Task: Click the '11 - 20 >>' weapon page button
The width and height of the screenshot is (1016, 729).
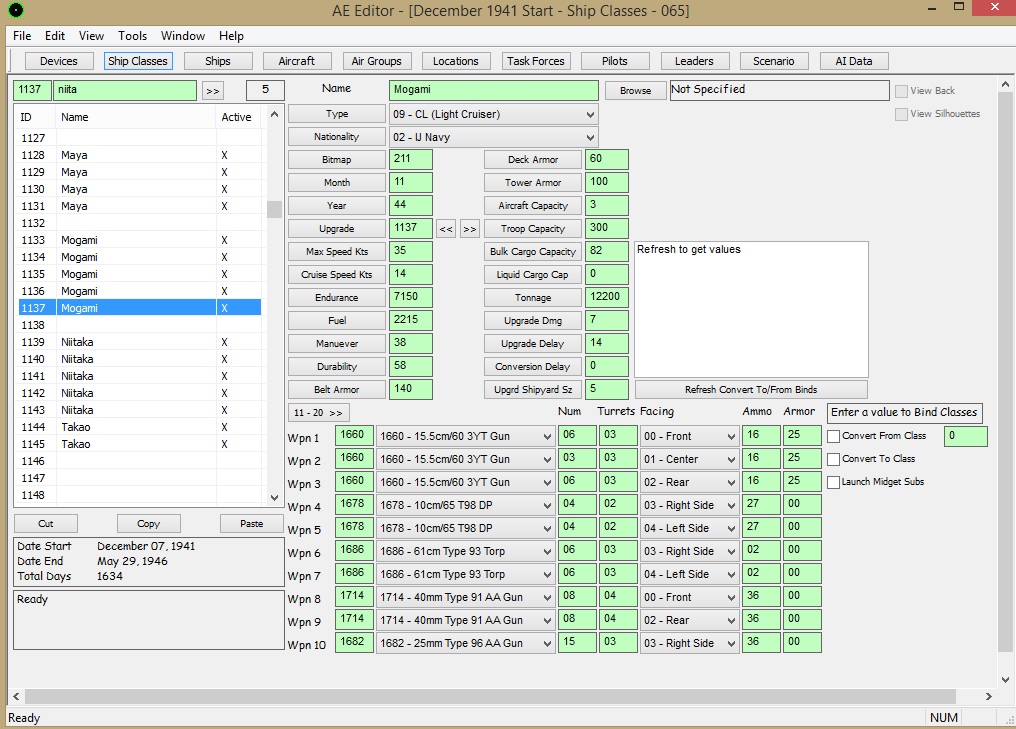Action: pos(318,413)
